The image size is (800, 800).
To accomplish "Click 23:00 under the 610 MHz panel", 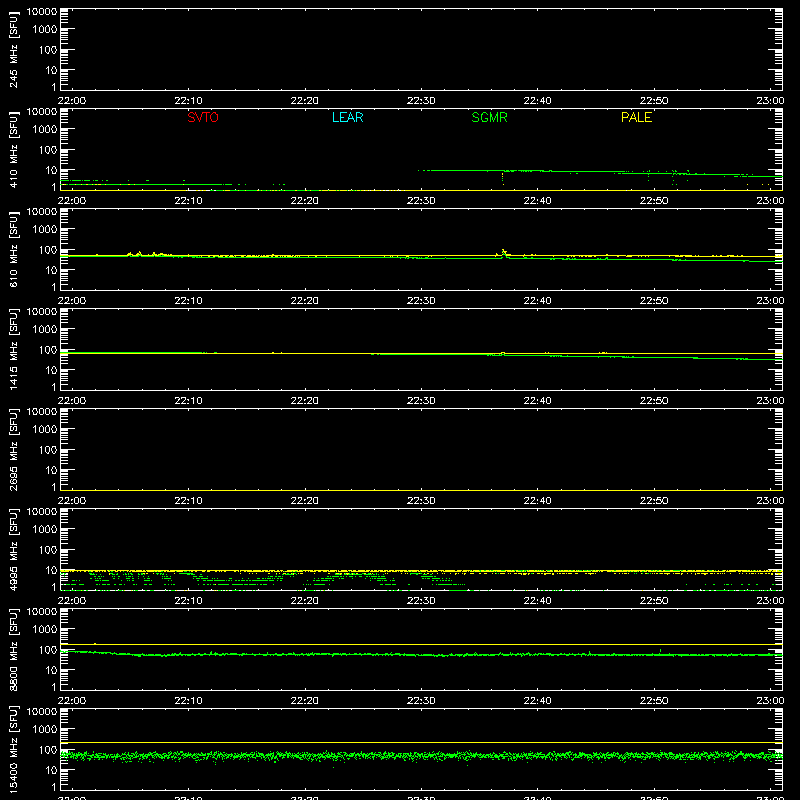I will [770, 301].
